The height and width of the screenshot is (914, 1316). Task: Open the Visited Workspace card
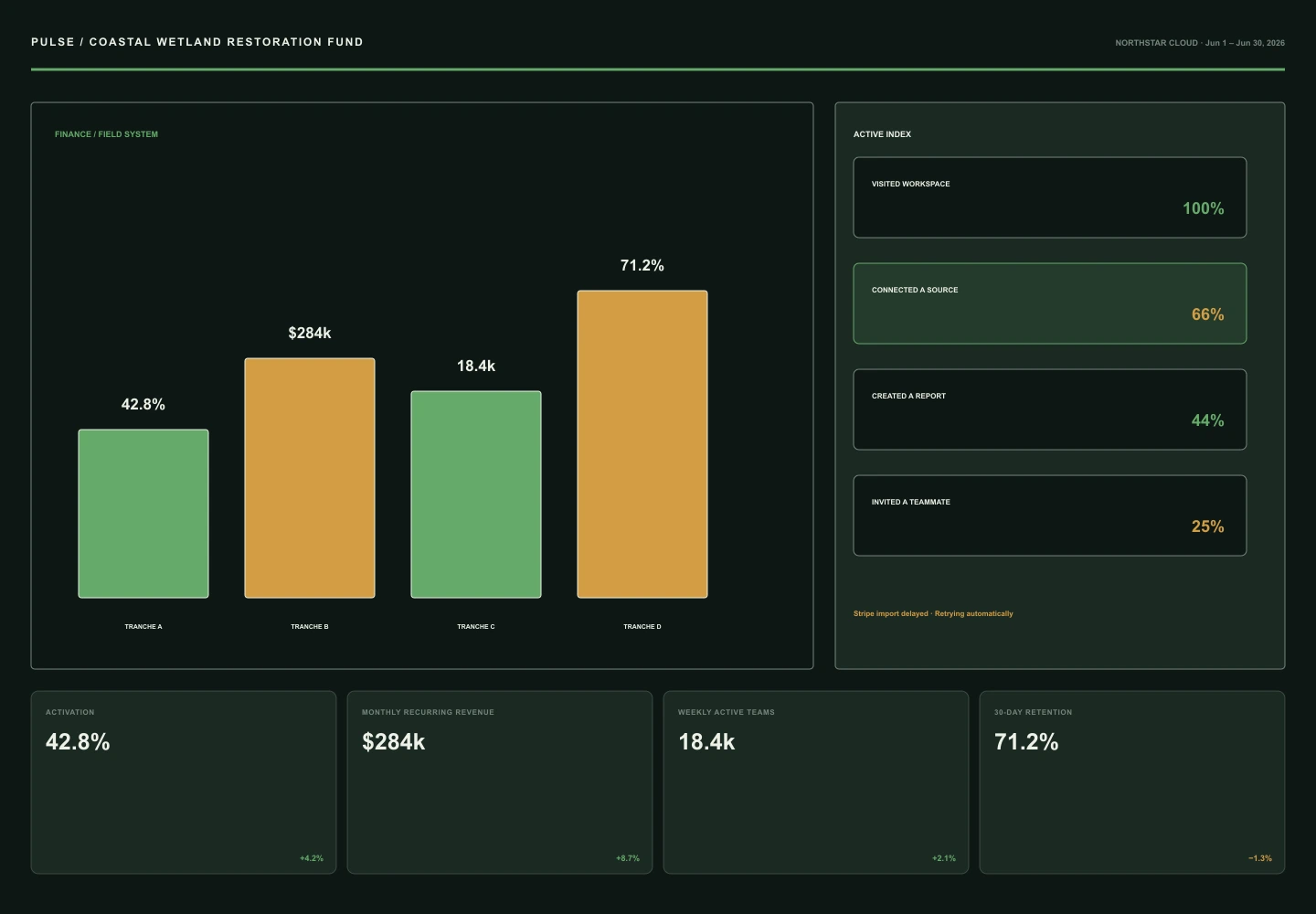[x=1050, y=197]
